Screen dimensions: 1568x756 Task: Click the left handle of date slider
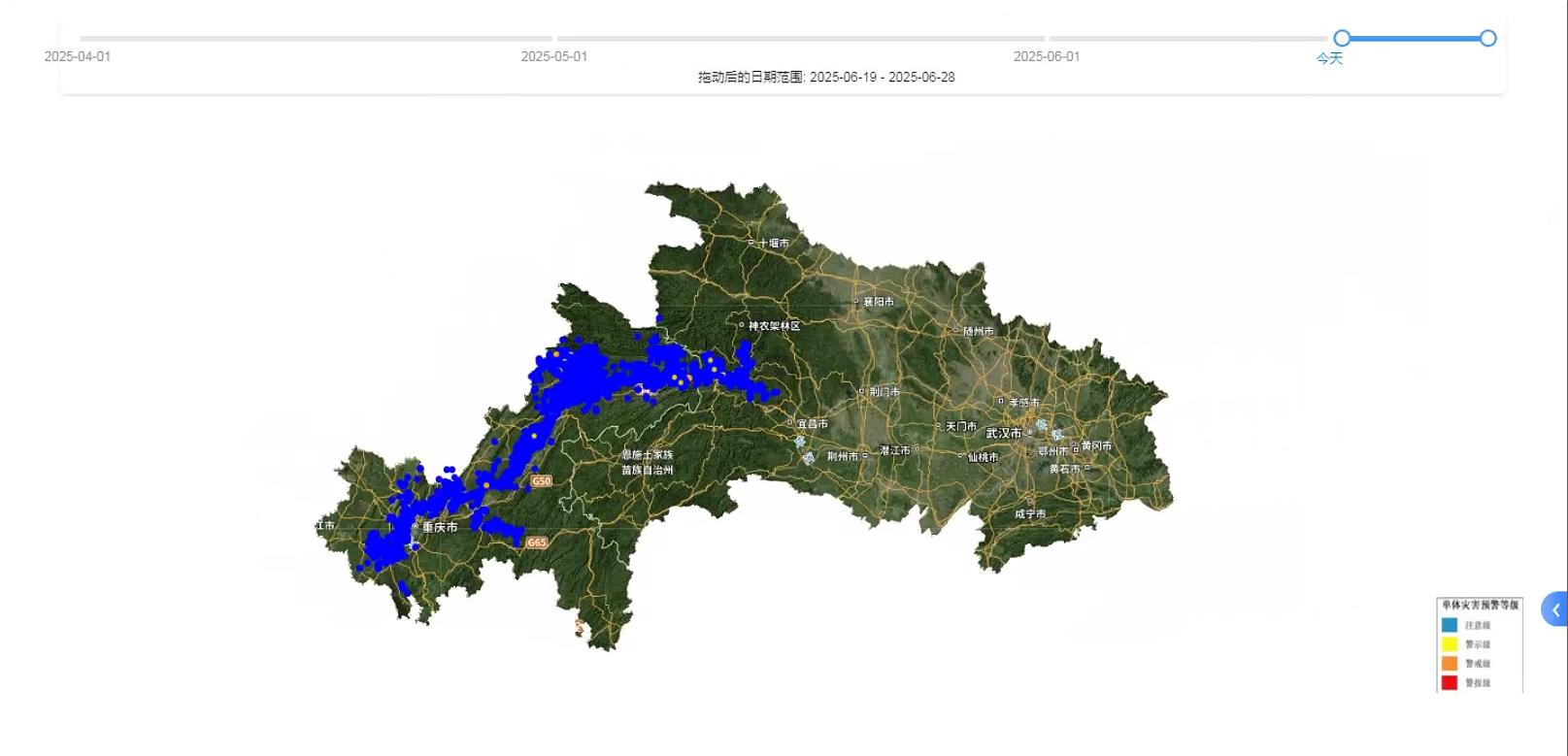(x=1342, y=38)
